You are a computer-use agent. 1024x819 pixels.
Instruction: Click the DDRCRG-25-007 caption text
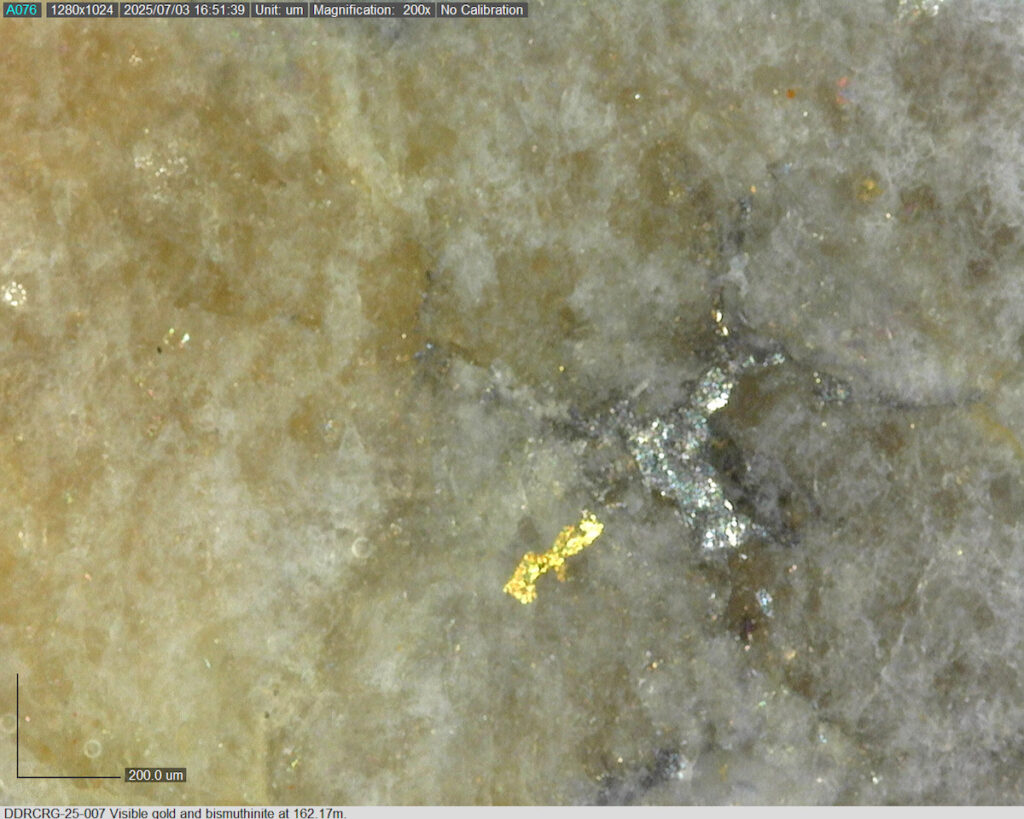click(x=55, y=813)
